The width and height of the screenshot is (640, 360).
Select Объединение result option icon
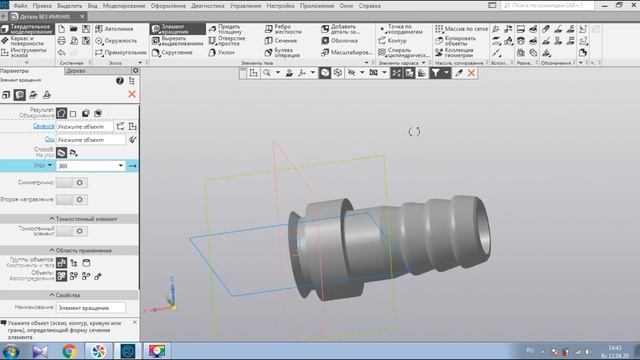(x=61, y=113)
